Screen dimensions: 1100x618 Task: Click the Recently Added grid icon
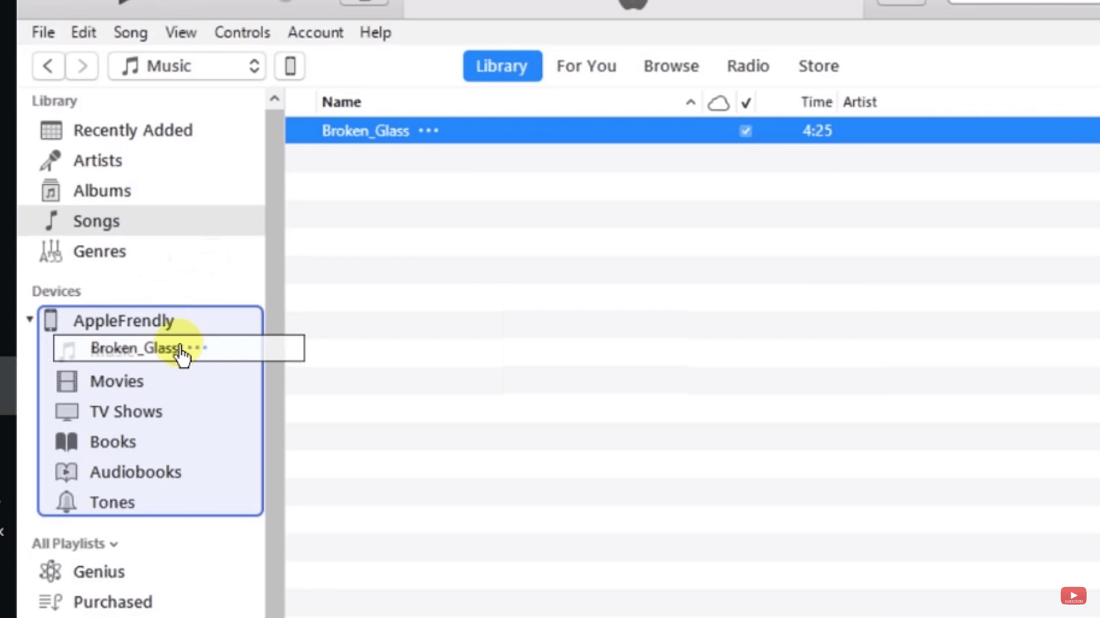click(x=51, y=131)
